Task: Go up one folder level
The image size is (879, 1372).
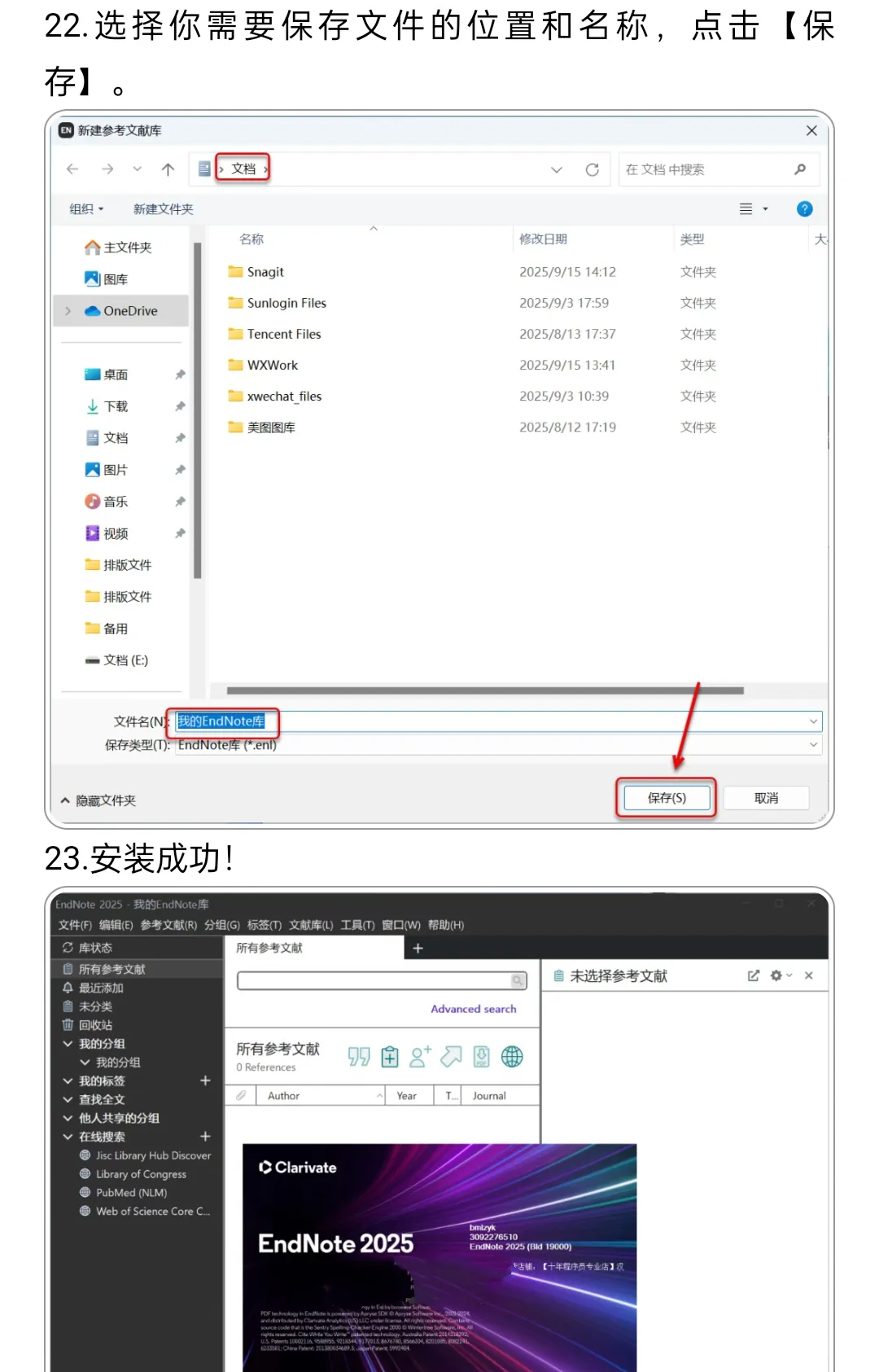Action: 168,169
